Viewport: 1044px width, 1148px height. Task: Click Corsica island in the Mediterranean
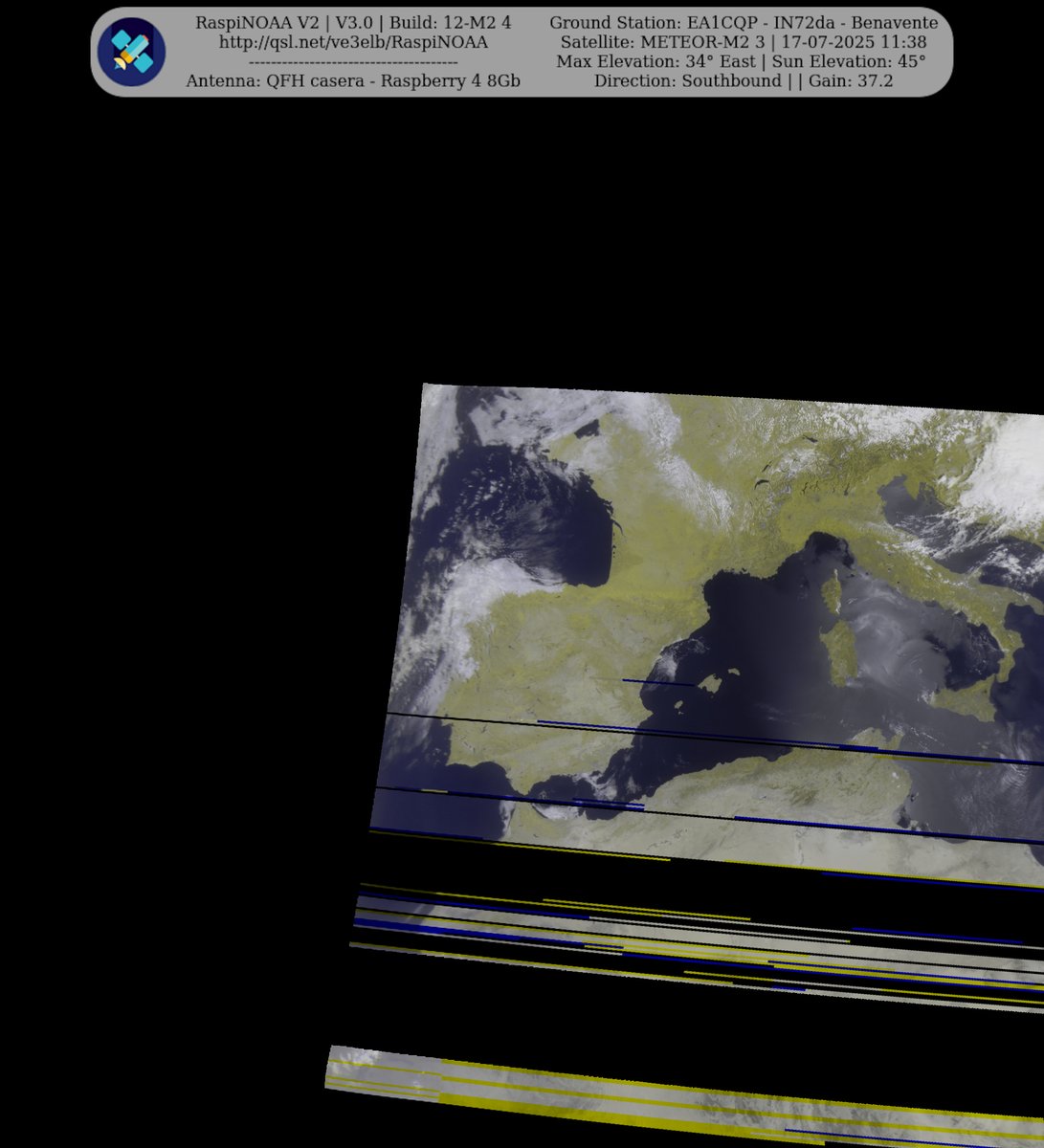coord(831,593)
